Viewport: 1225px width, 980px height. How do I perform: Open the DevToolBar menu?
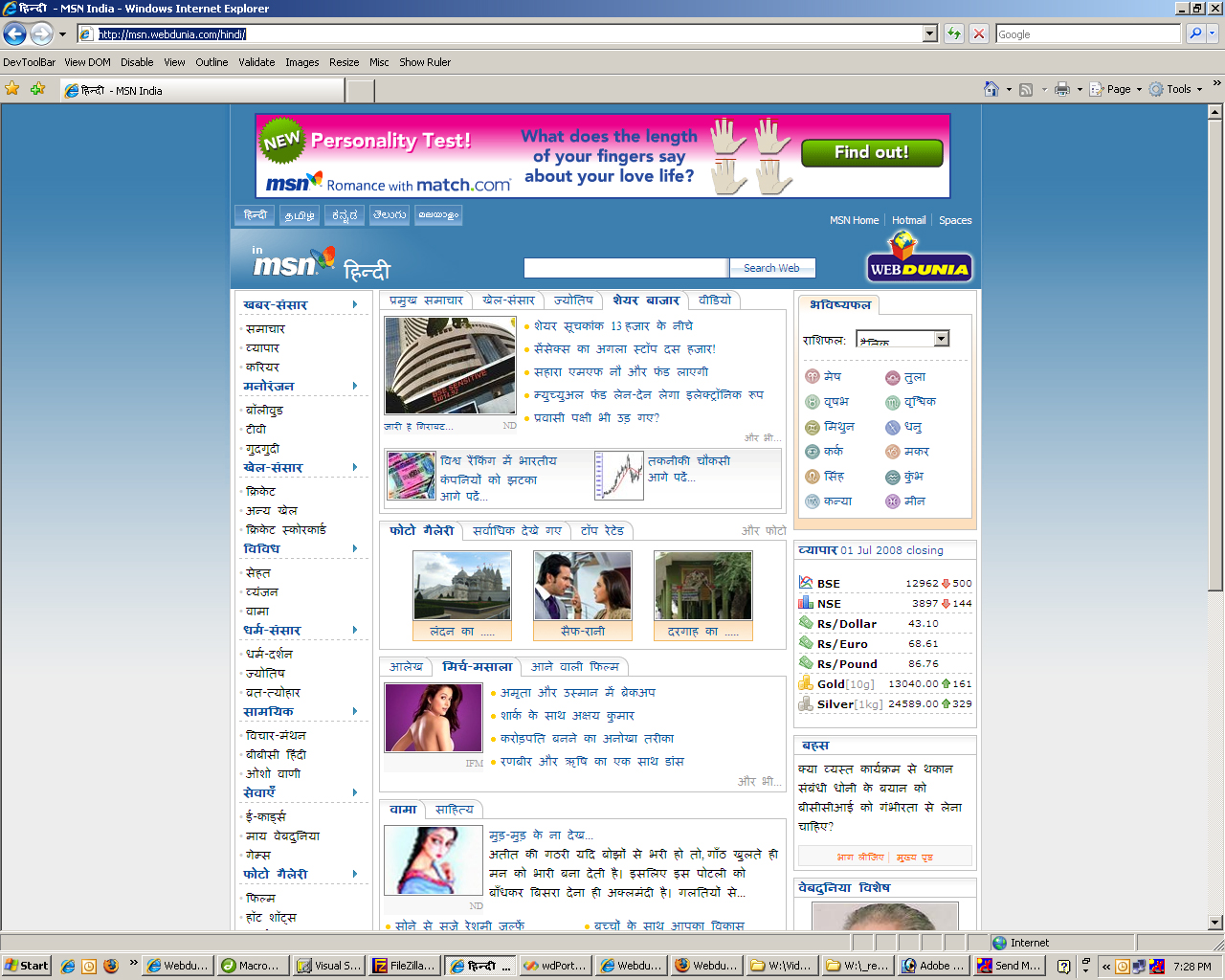(x=30, y=62)
